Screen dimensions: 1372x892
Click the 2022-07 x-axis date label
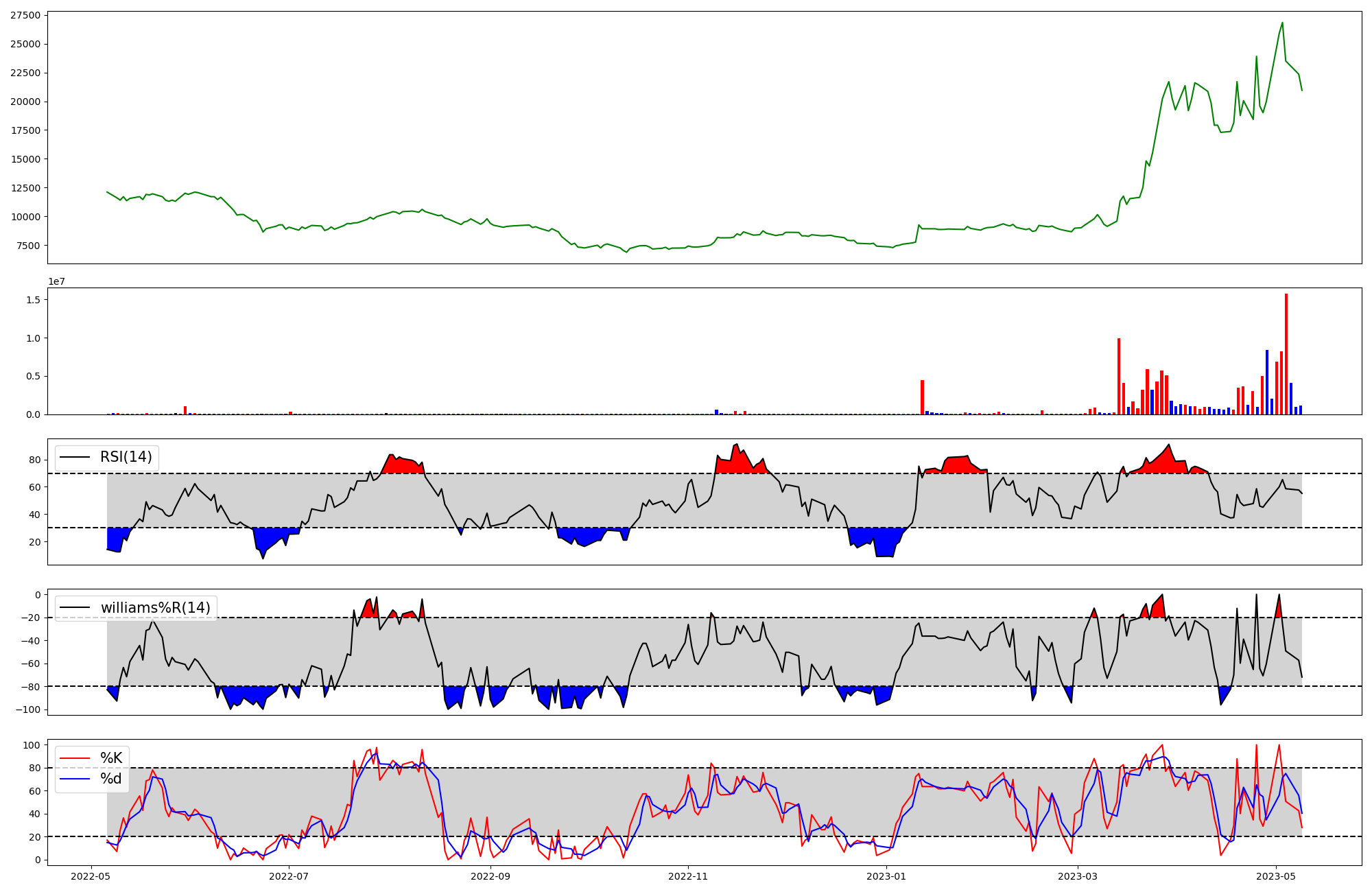289,876
